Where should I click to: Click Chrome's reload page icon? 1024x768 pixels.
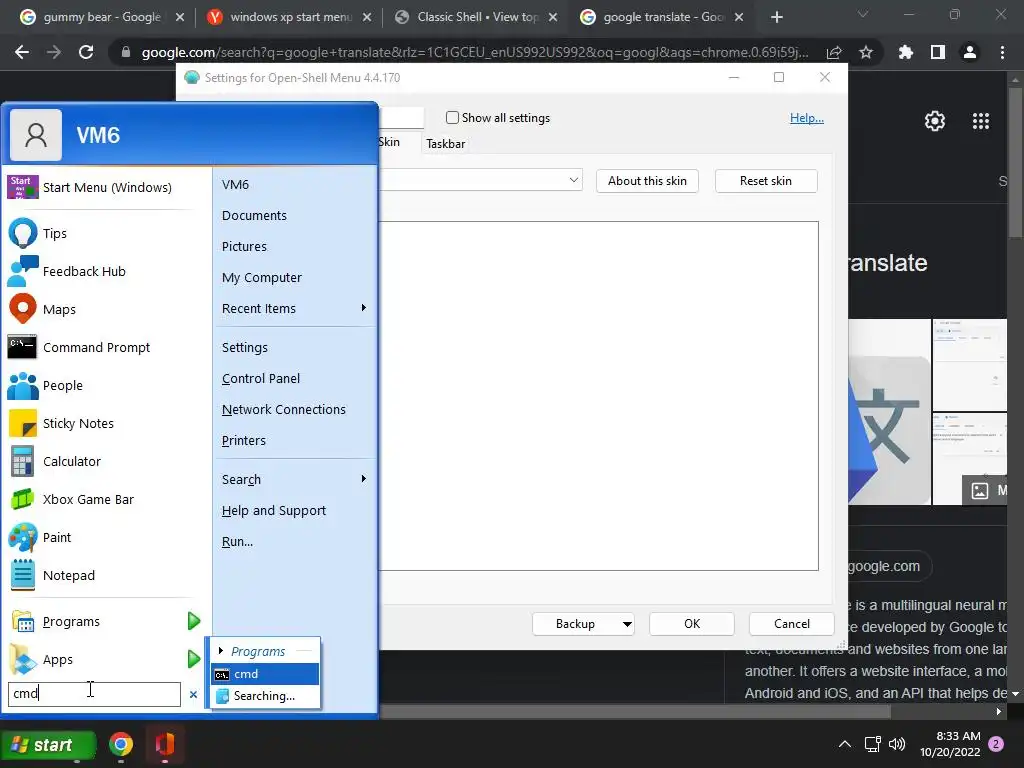(x=86, y=52)
